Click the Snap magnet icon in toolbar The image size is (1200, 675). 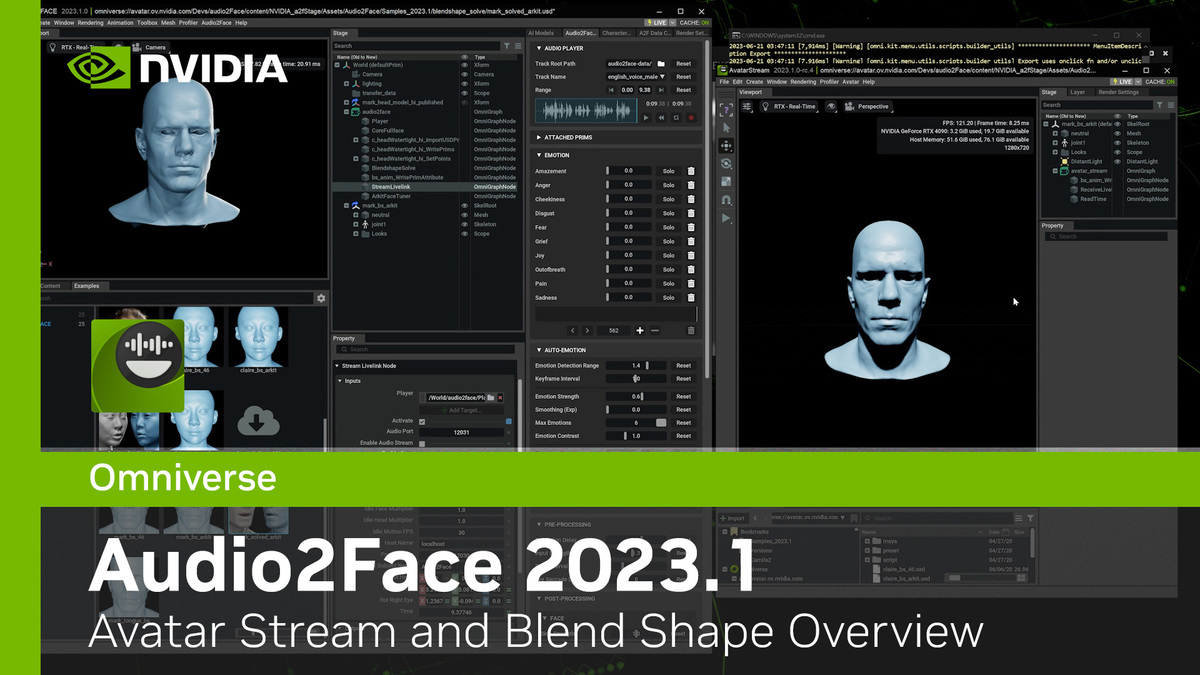[727, 200]
